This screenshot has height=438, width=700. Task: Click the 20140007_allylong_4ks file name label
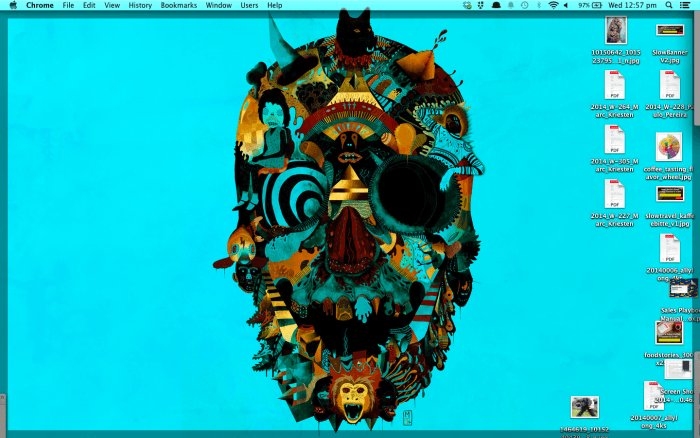point(654,422)
